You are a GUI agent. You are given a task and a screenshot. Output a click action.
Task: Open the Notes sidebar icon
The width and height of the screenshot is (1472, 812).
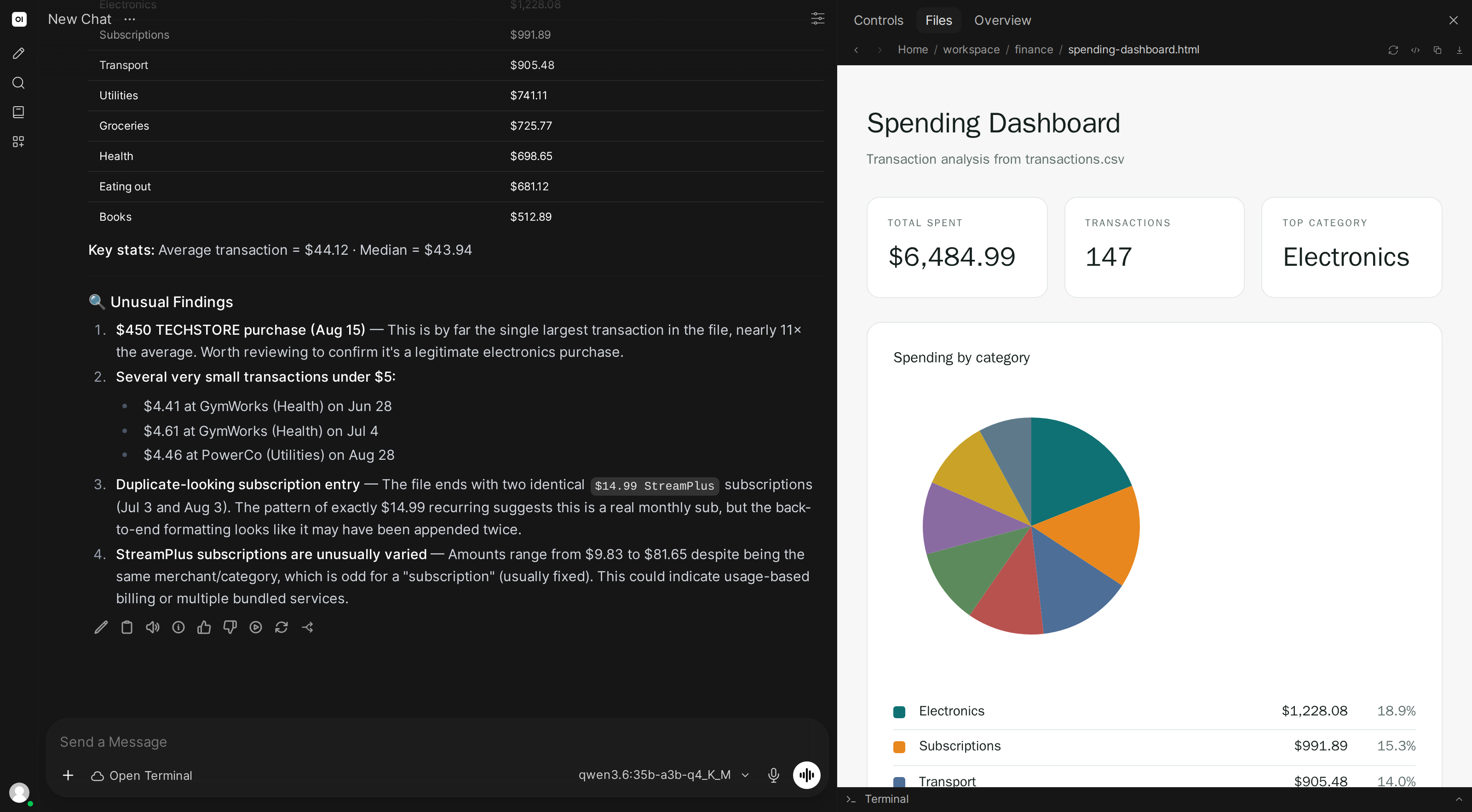(x=19, y=112)
